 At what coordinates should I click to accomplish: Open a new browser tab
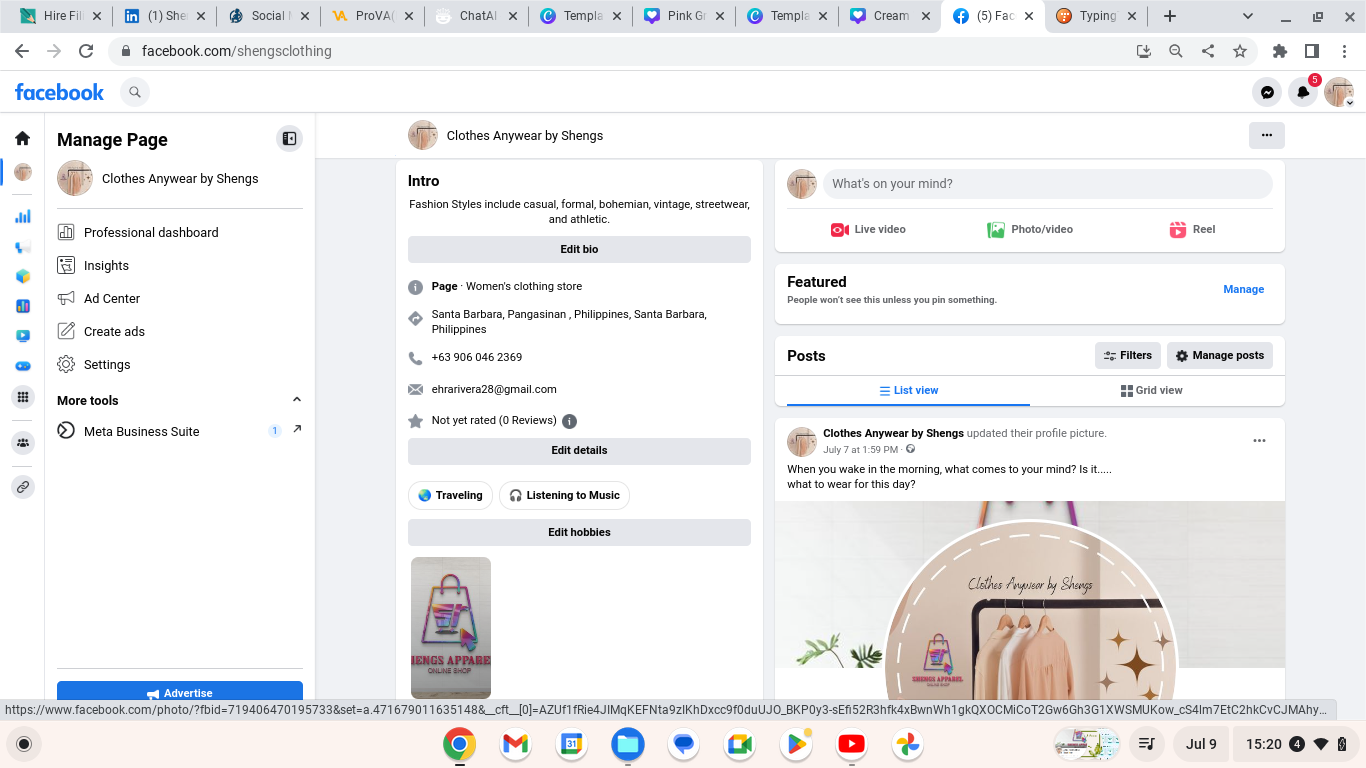pyautogui.click(x=1170, y=16)
